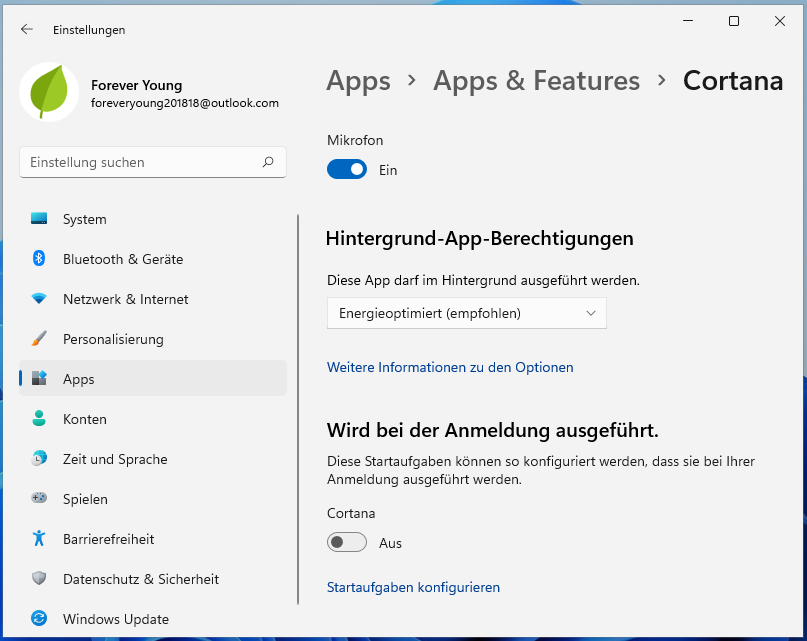Click the 'Wird bei der Anmeldung ausgeführt.' heading
Viewport: 807px width, 641px height.
coord(493,430)
